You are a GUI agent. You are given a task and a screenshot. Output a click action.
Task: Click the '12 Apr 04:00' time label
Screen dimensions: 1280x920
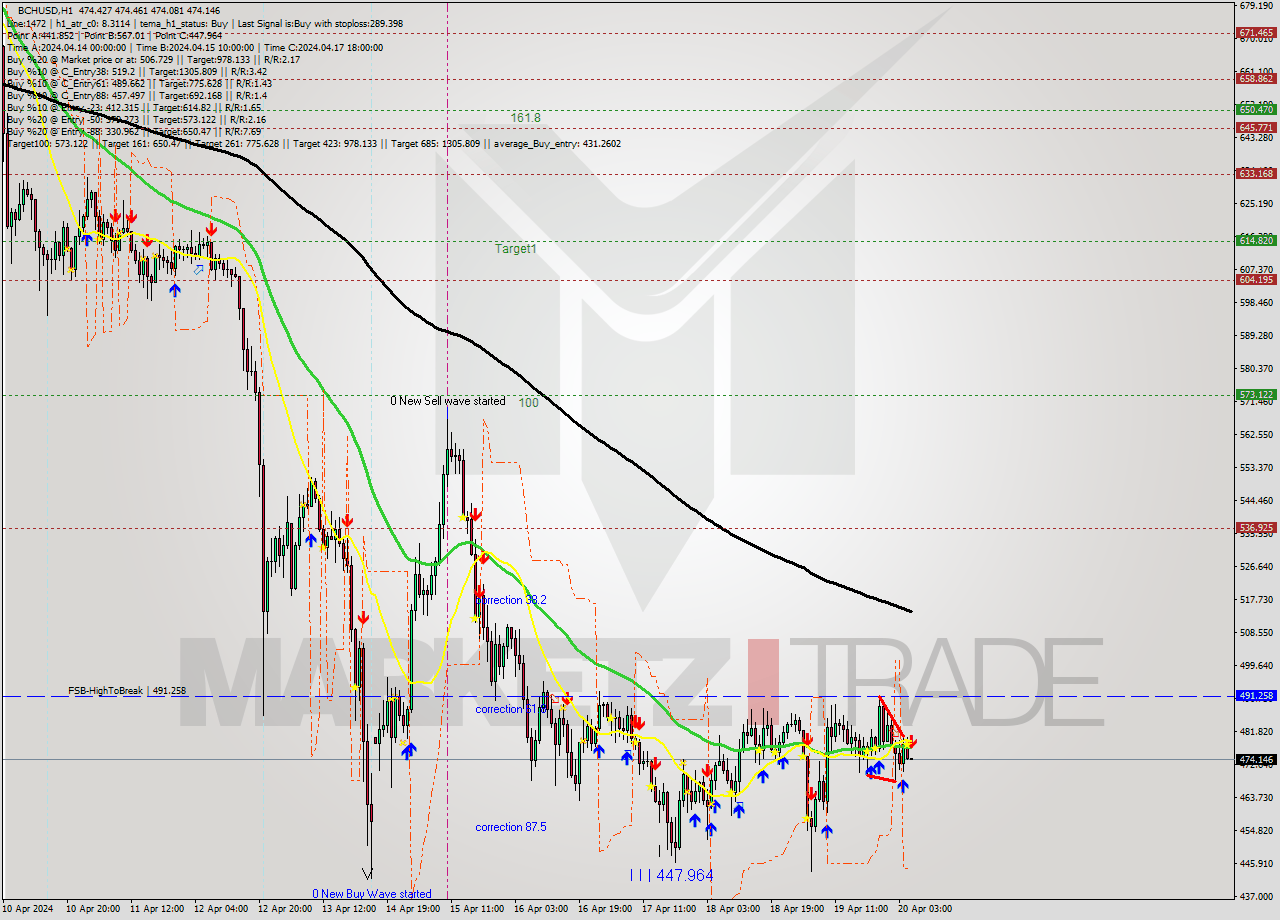(x=221, y=909)
